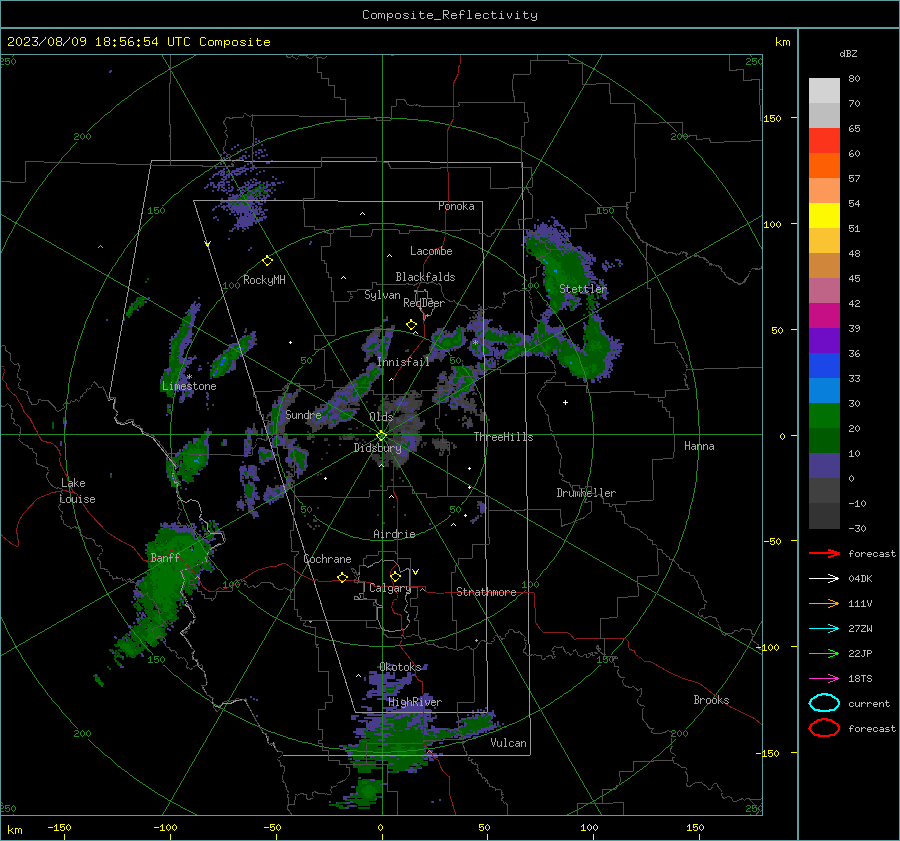This screenshot has height=841, width=900.
Task: Click the Drumheller city label
Action: (x=586, y=493)
